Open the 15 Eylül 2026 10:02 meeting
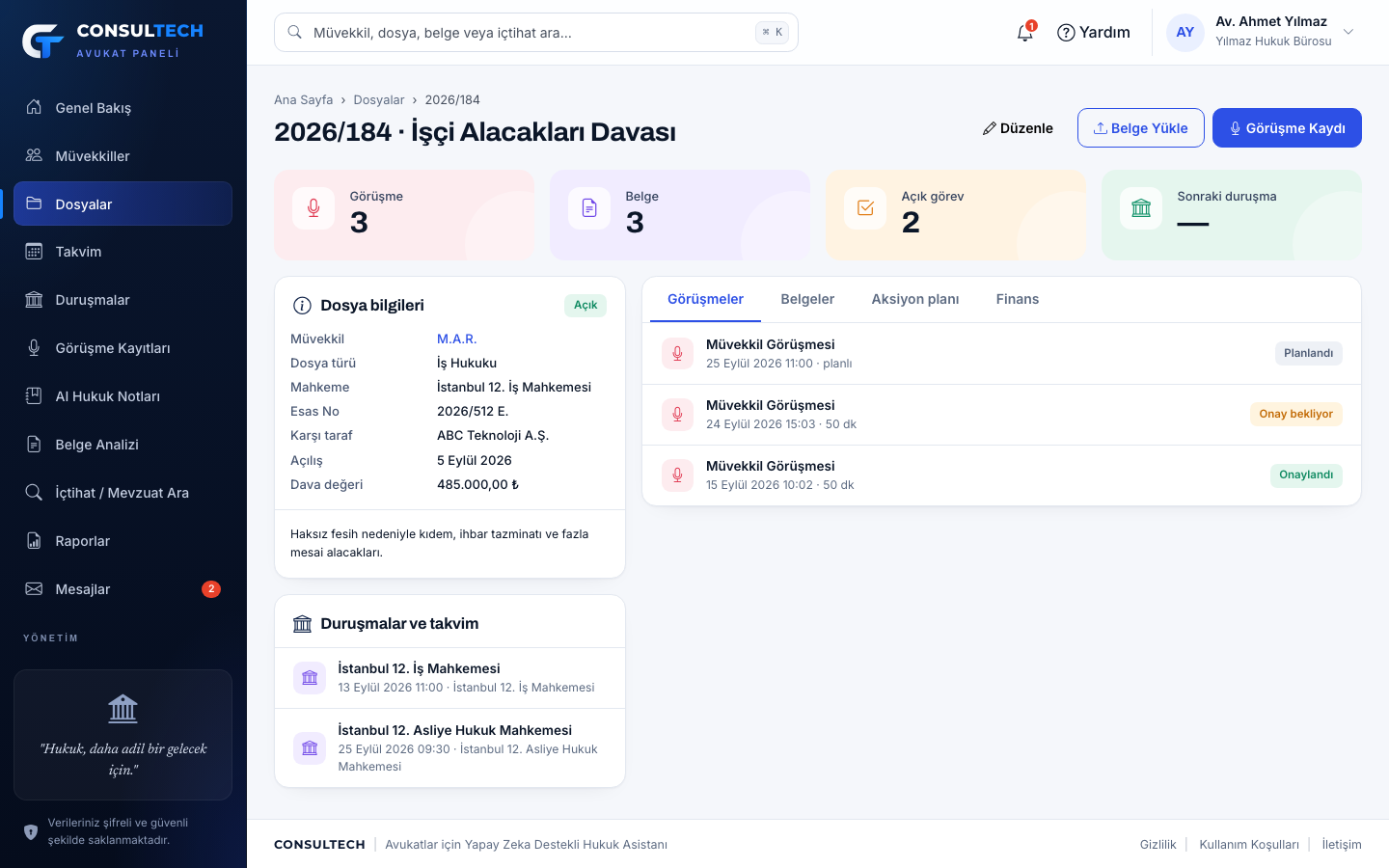 (1002, 475)
